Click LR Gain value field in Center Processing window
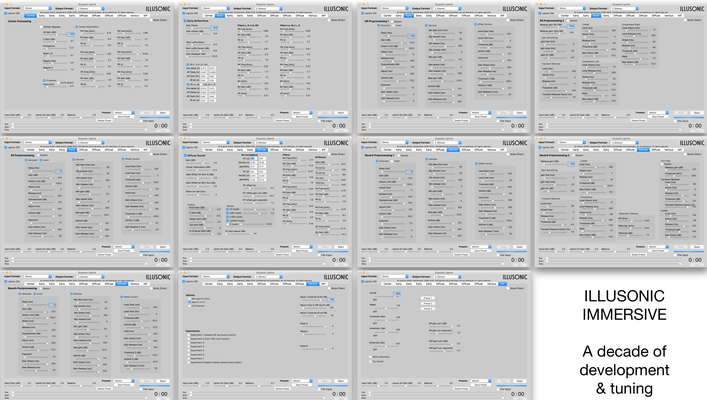Viewport: 707px width, 400px height. [71, 34]
